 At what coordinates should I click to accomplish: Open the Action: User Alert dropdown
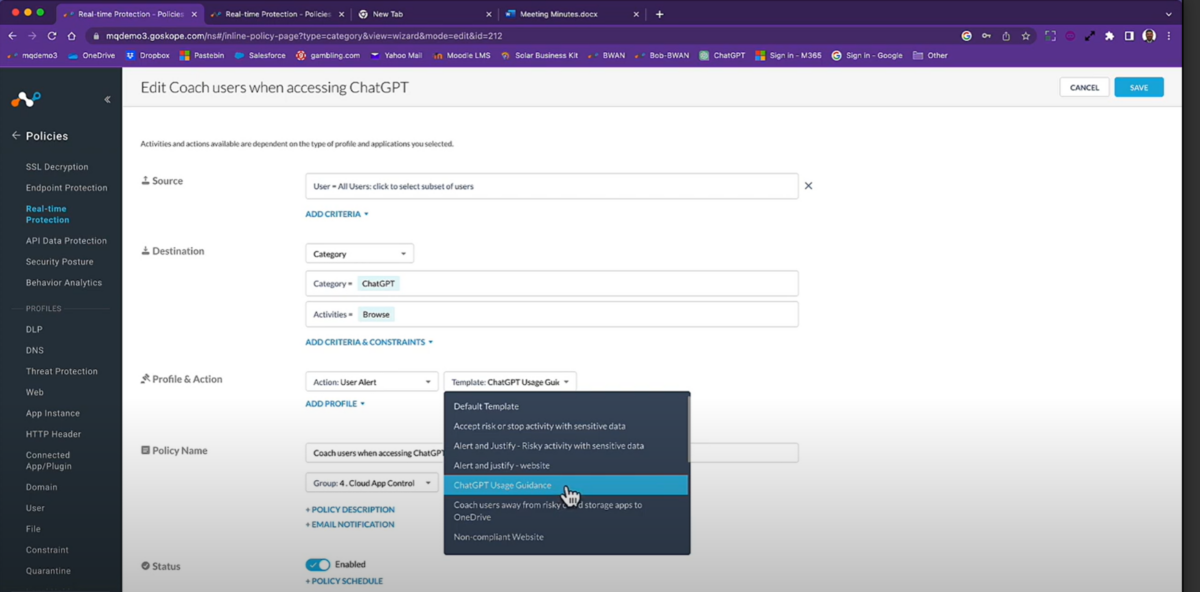[371, 381]
